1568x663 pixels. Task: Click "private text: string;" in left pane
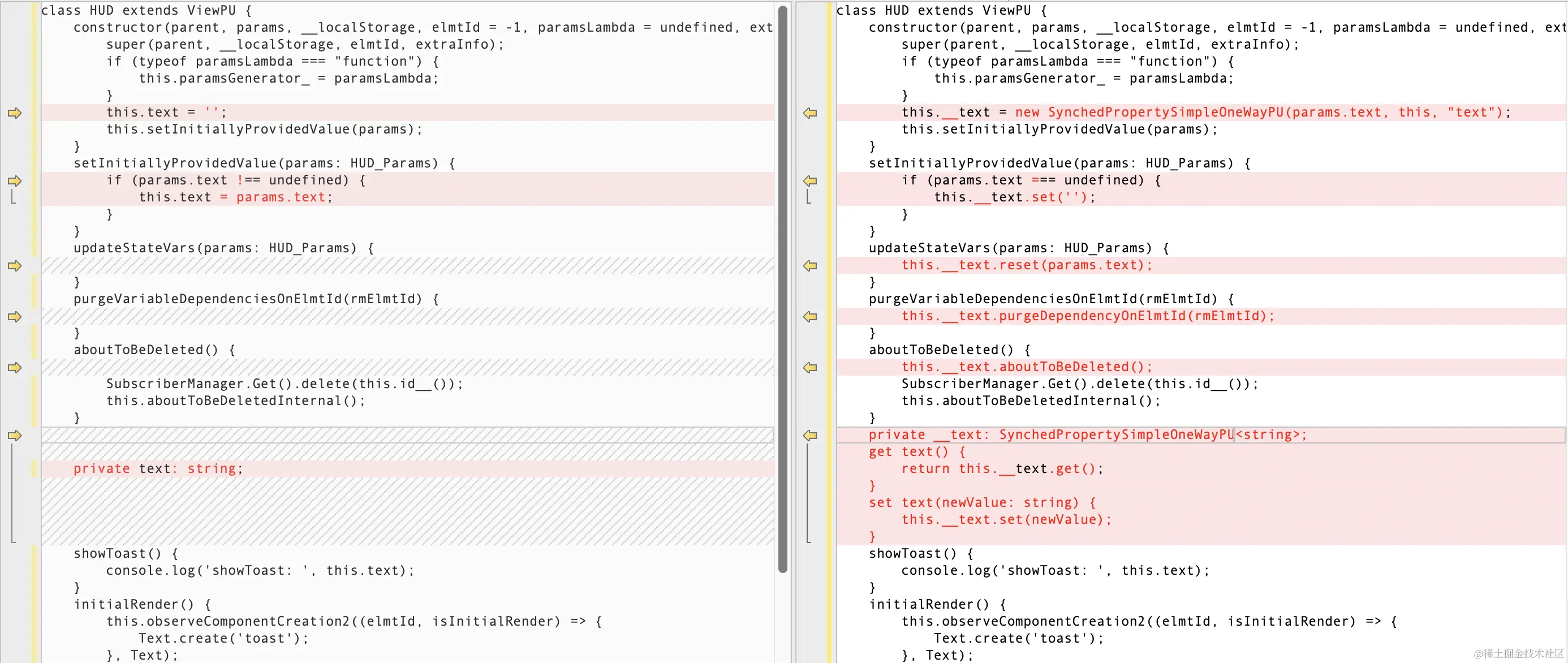point(158,469)
